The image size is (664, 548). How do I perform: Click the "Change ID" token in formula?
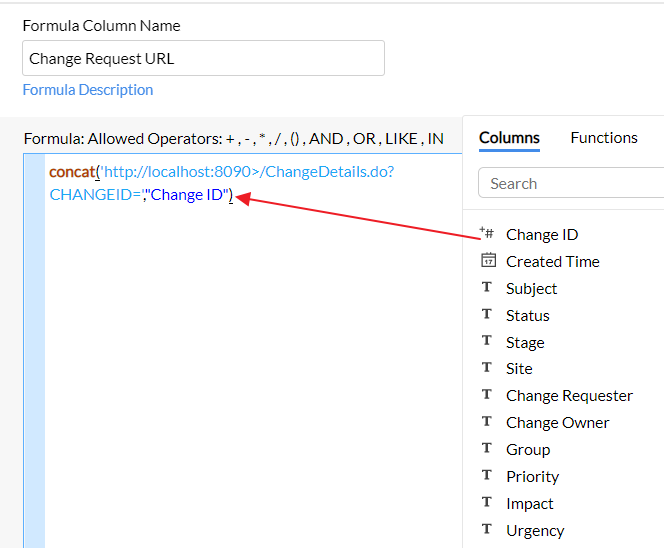[188, 195]
